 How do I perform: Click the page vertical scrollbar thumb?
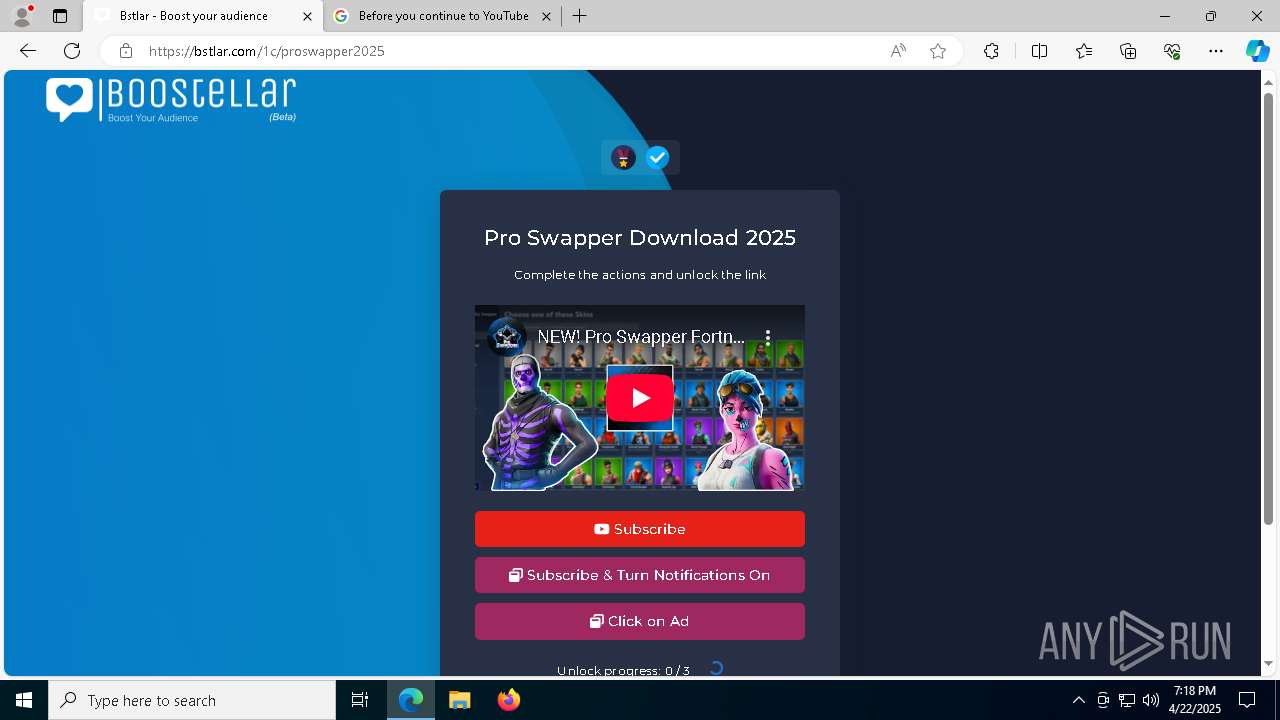[x=1269, y=308]
